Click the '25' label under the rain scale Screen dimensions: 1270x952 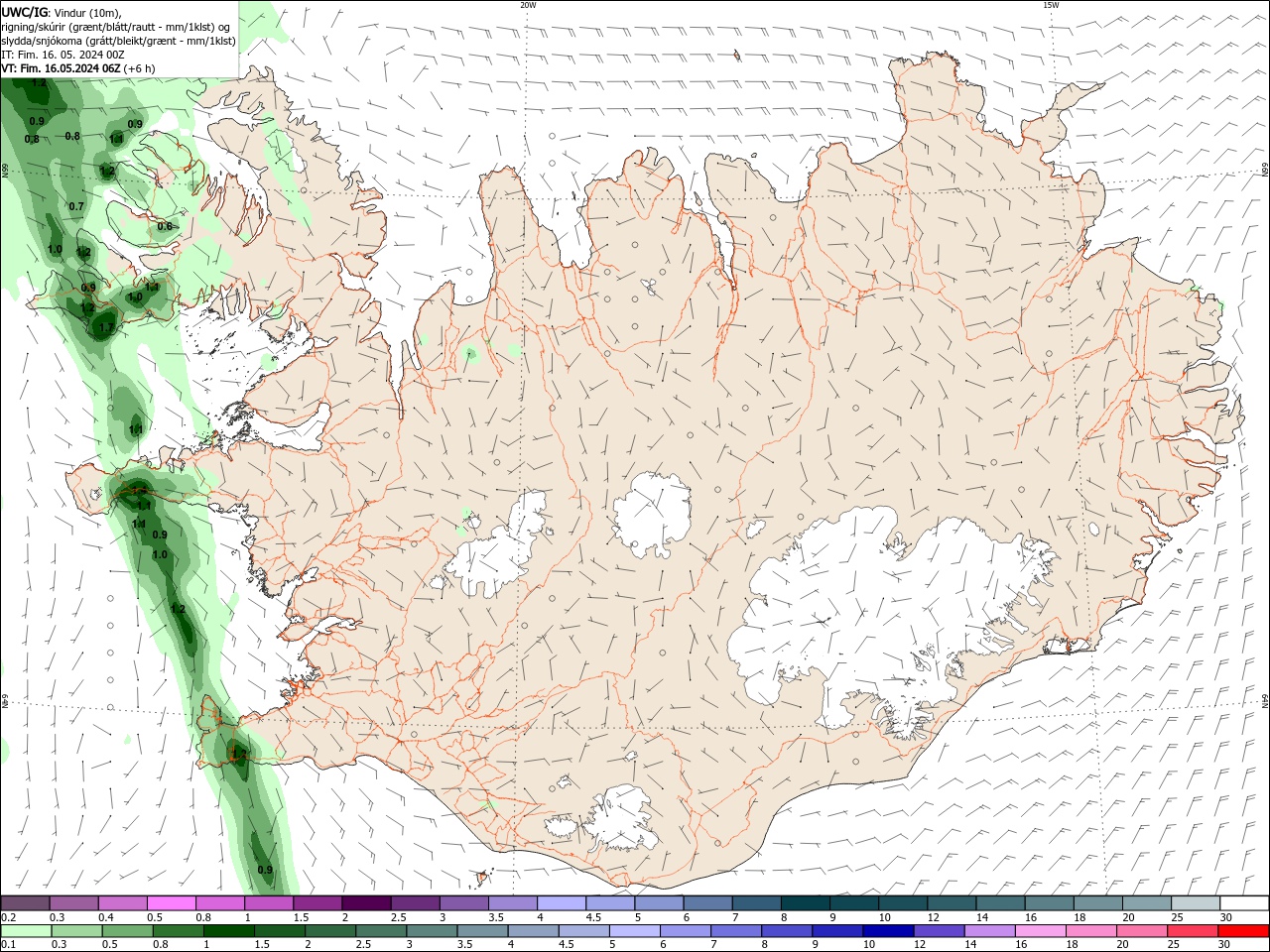pos(1173,944)
